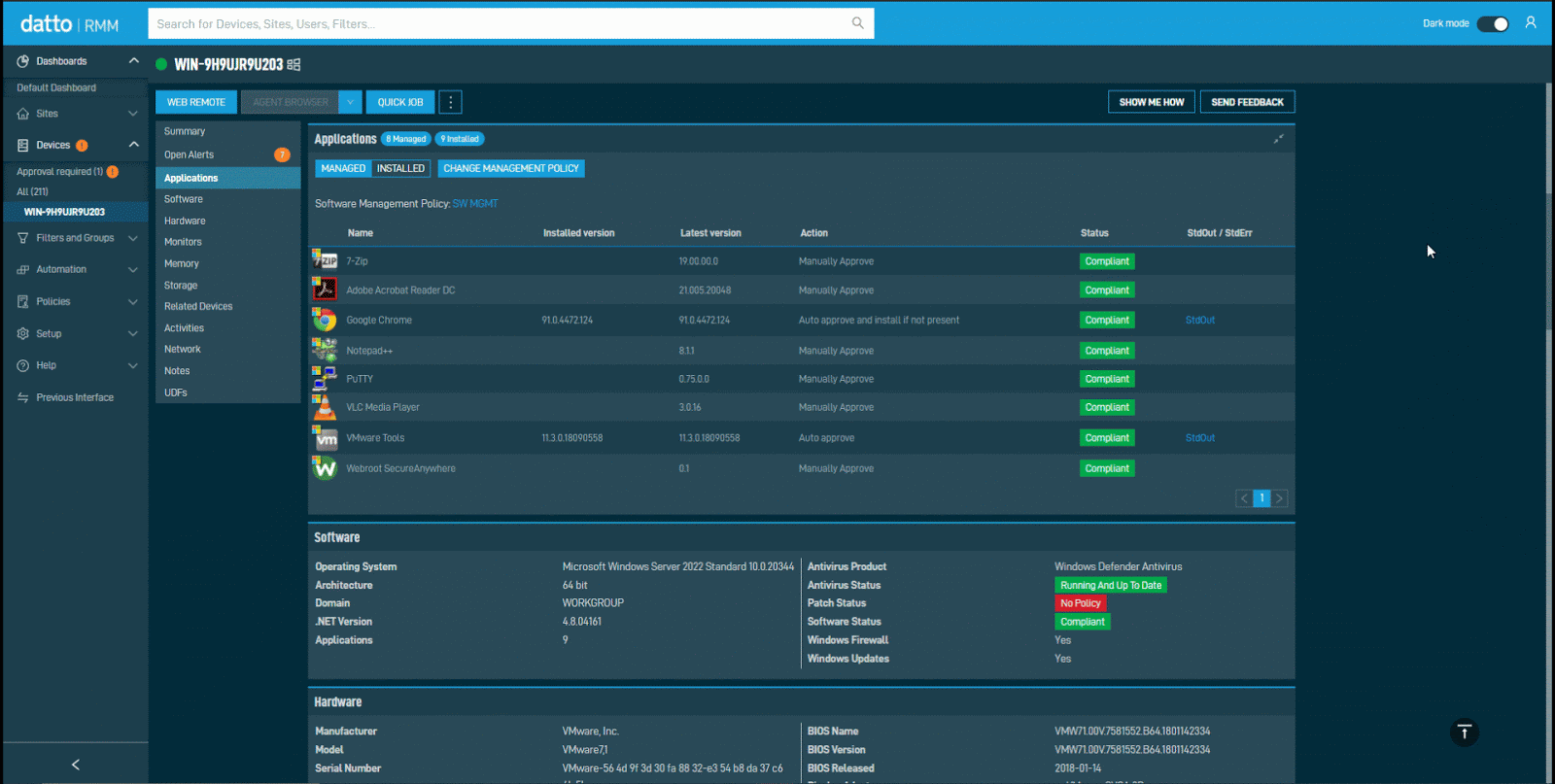
Task: Sort by Latest version column header
Action: coord(710,233)
